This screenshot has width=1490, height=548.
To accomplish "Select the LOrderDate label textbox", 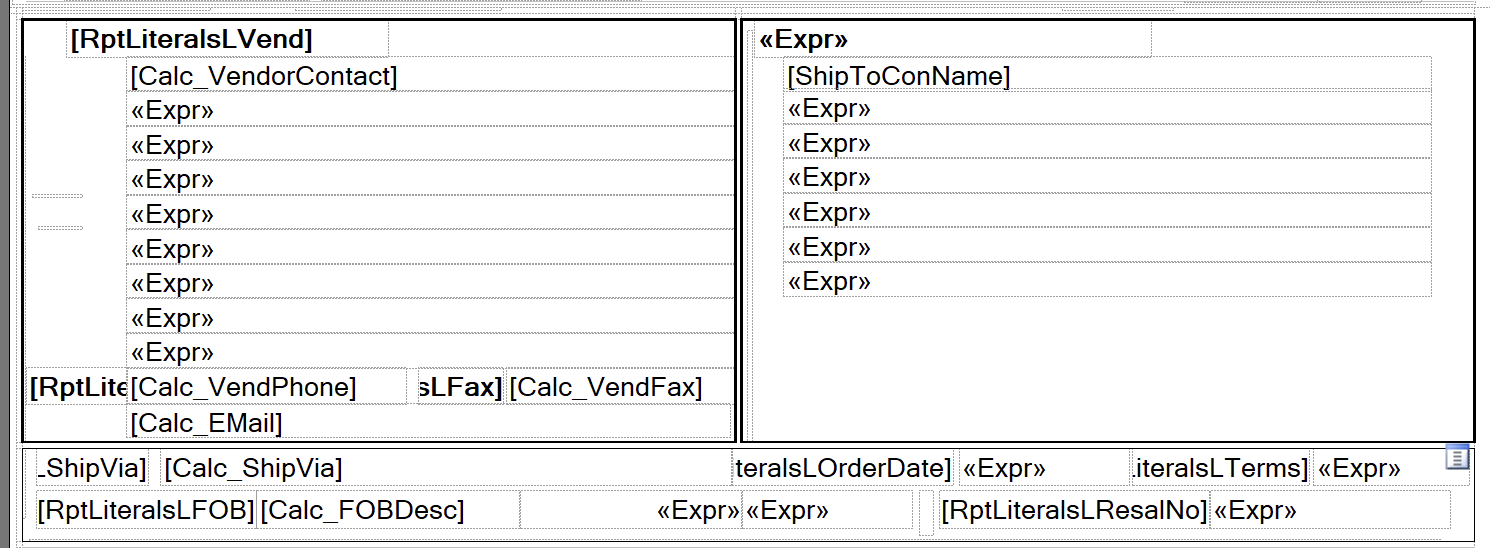I will (x=842, y=468).
